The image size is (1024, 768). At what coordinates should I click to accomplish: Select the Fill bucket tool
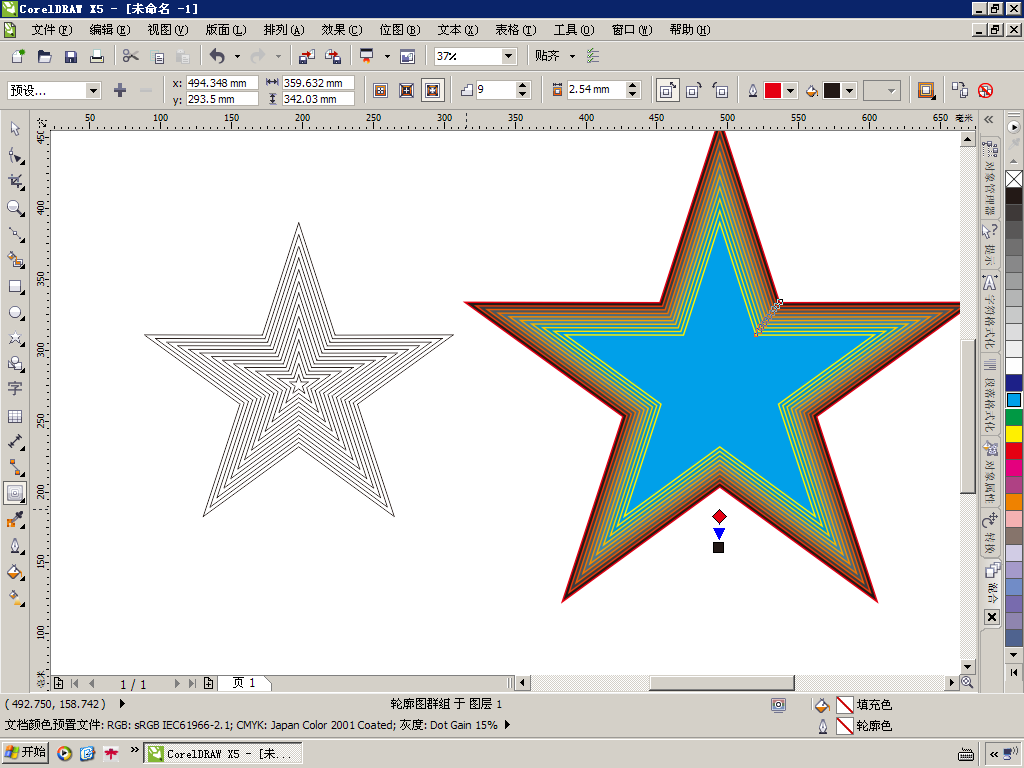point(15,572)
